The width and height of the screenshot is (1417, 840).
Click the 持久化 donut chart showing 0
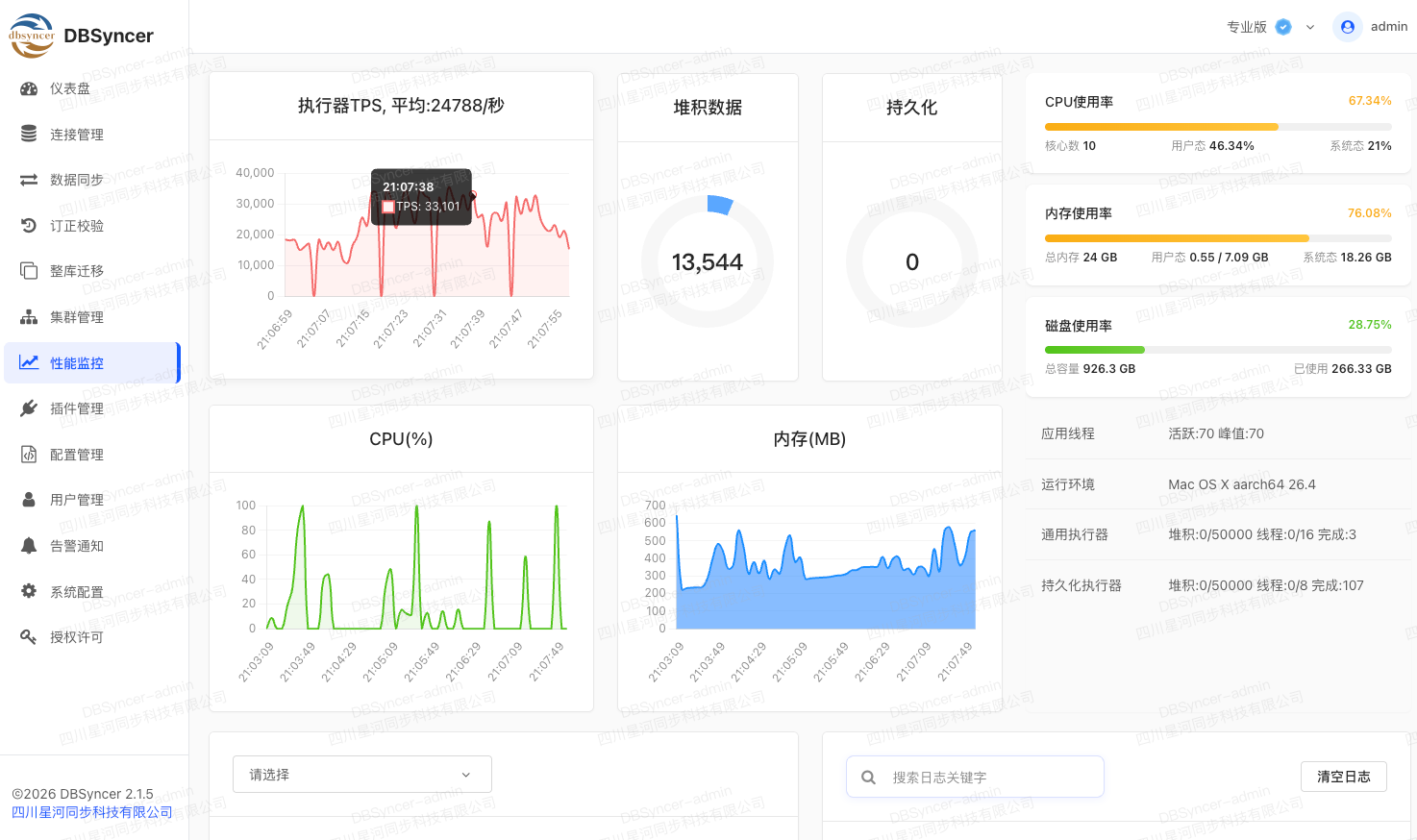pos(912,261)
